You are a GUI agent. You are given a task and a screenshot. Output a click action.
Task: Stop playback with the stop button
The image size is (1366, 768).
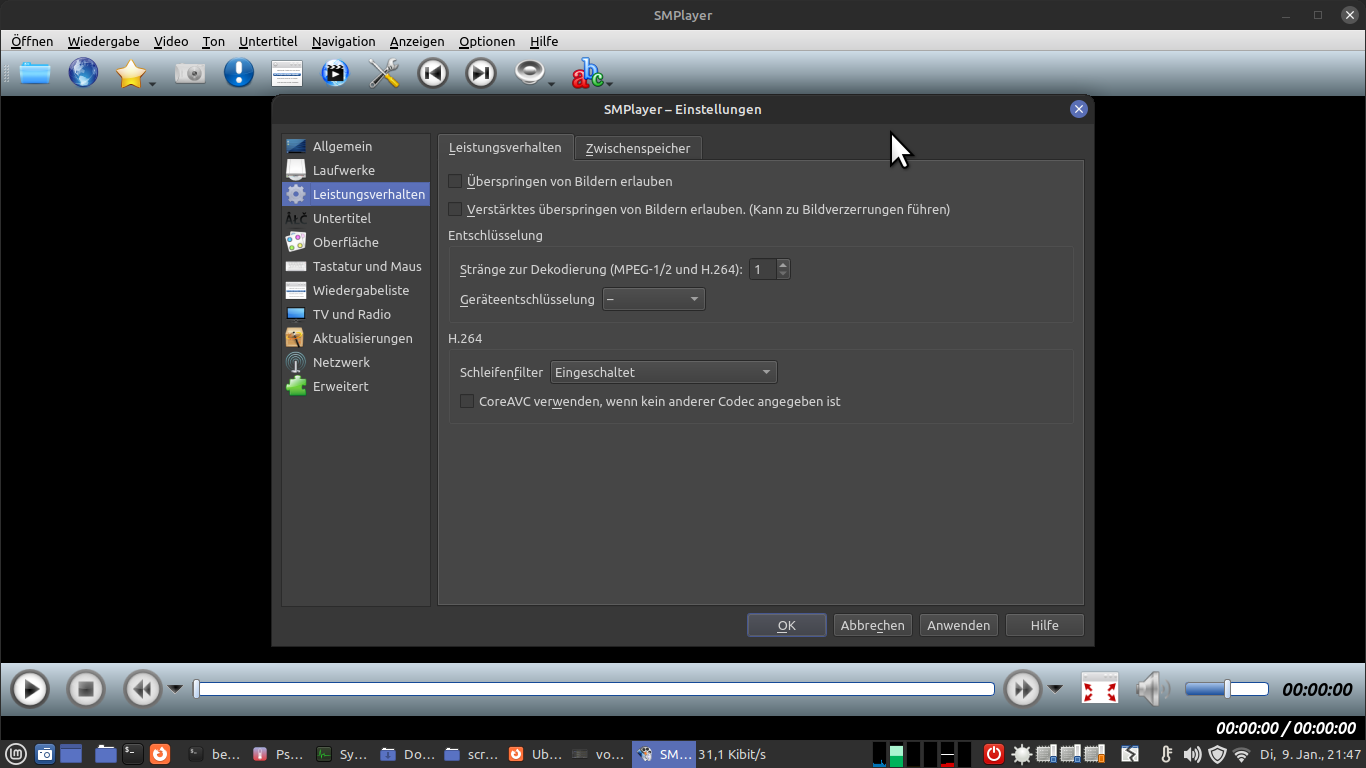coord(86,689)
